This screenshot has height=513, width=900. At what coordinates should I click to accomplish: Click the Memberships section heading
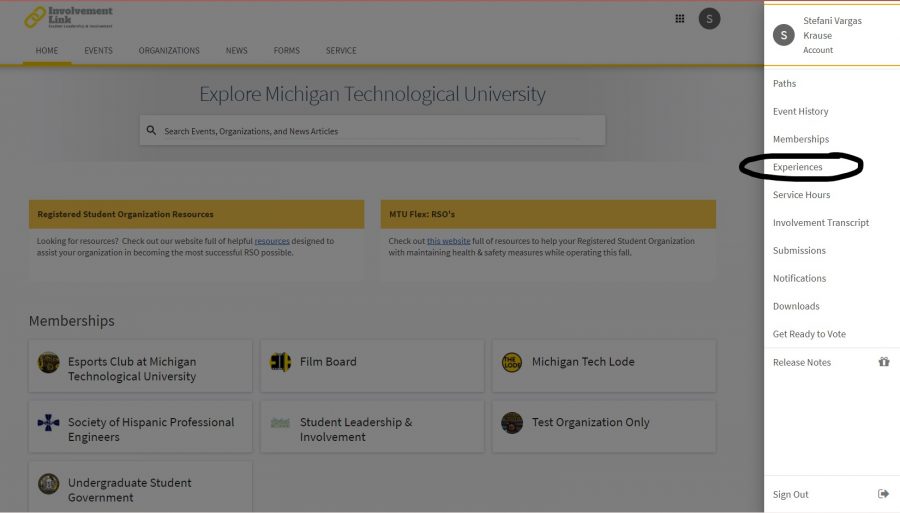click(72, 321)
